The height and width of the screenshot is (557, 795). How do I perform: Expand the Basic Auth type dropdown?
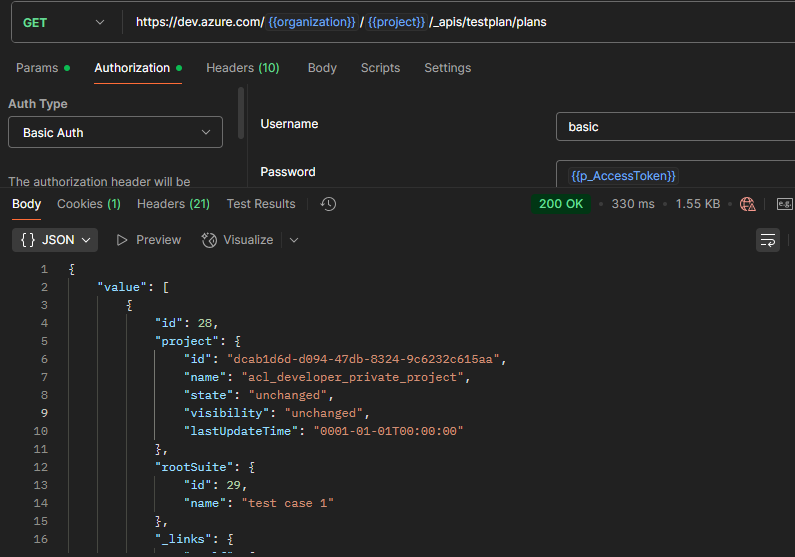116,132
